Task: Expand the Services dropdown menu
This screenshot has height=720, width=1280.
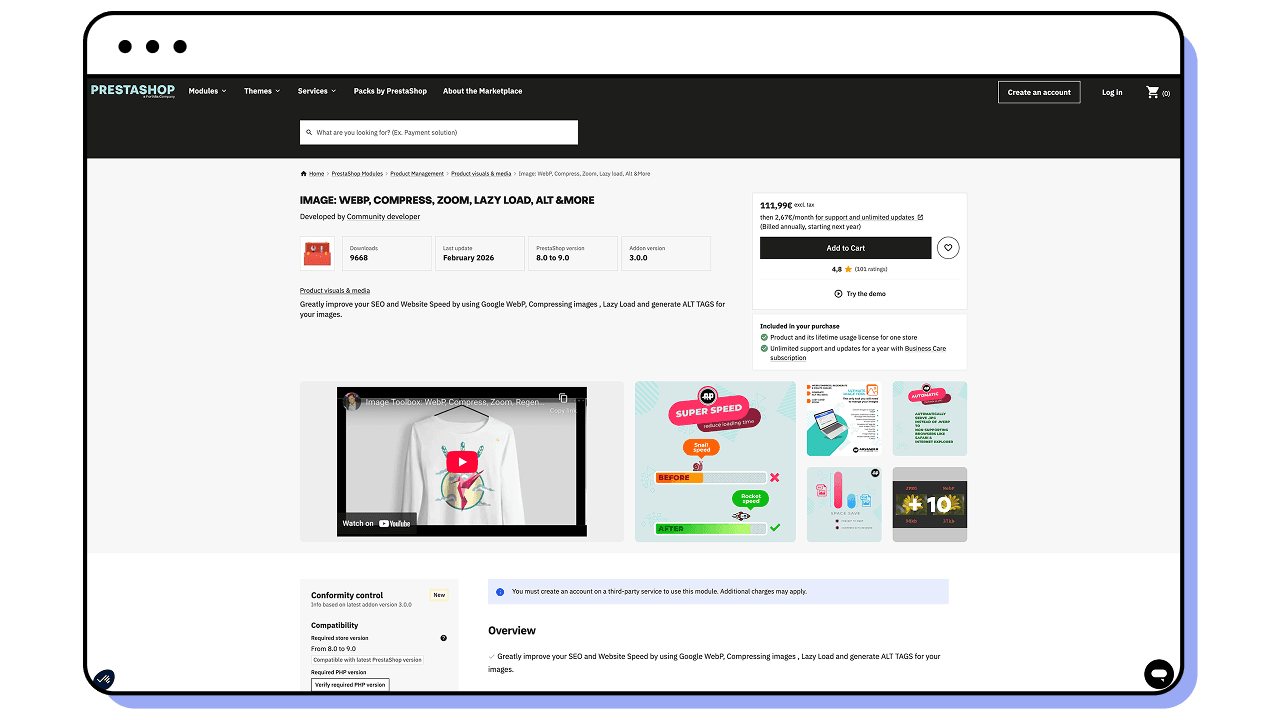Action: 317,91
